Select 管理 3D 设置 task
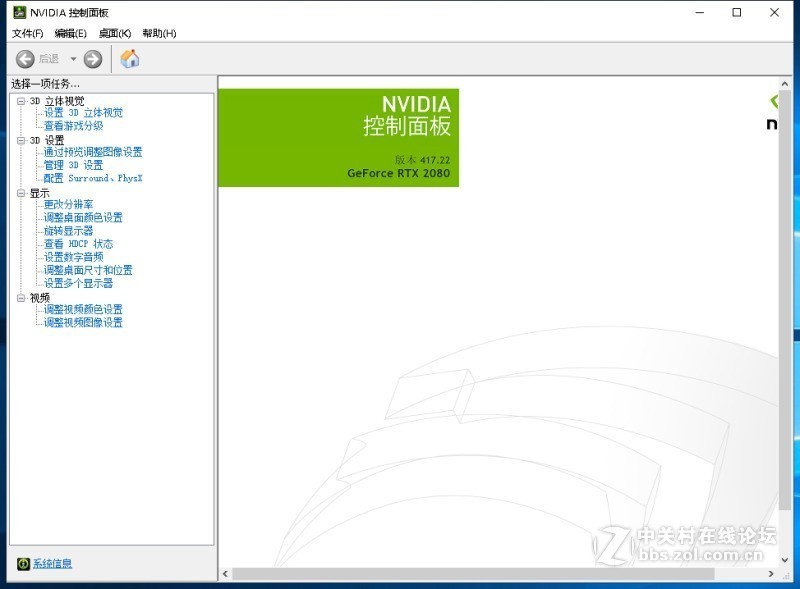 pyautogui.click(x=73, y=165)
